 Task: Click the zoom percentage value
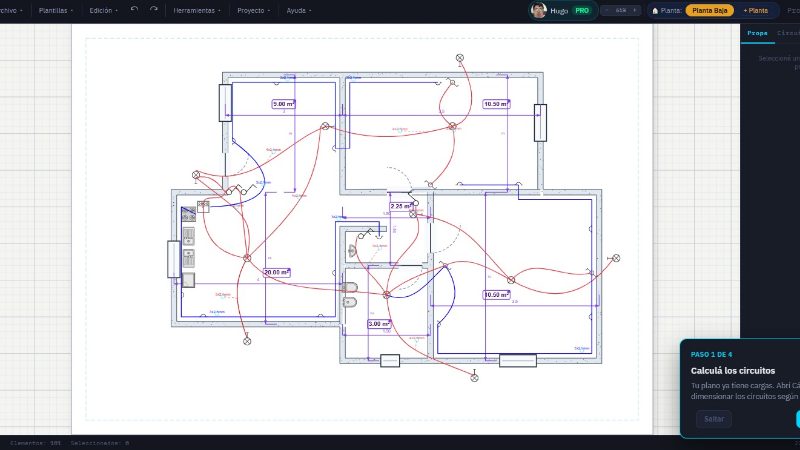click(x=620, y=10)
